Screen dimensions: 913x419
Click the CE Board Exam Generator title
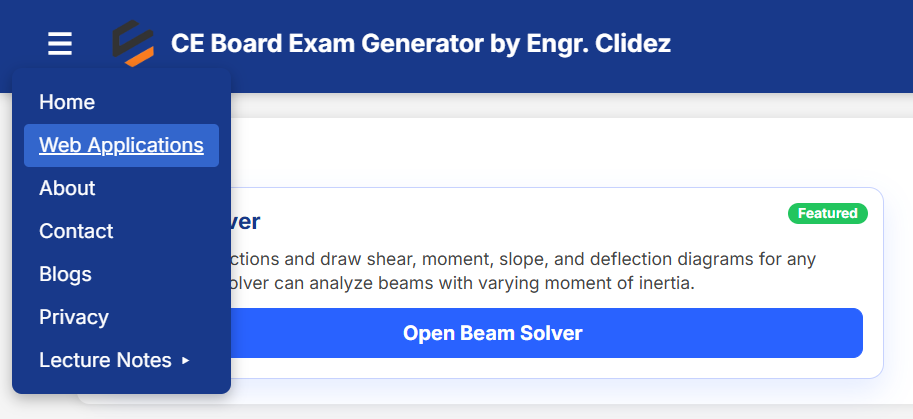[420, 44]
